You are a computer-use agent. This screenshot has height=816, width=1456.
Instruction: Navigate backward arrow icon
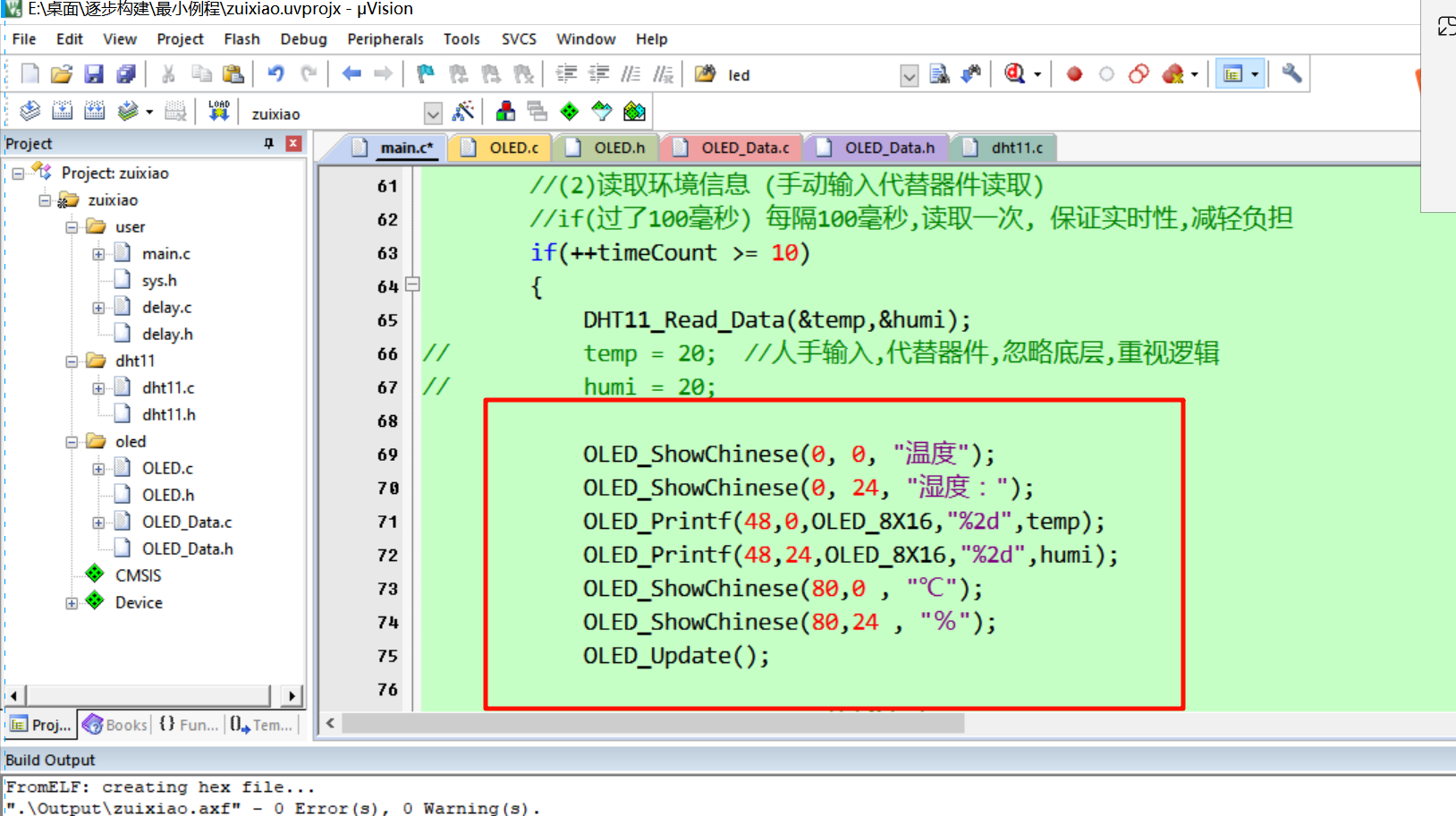(351, 74)
